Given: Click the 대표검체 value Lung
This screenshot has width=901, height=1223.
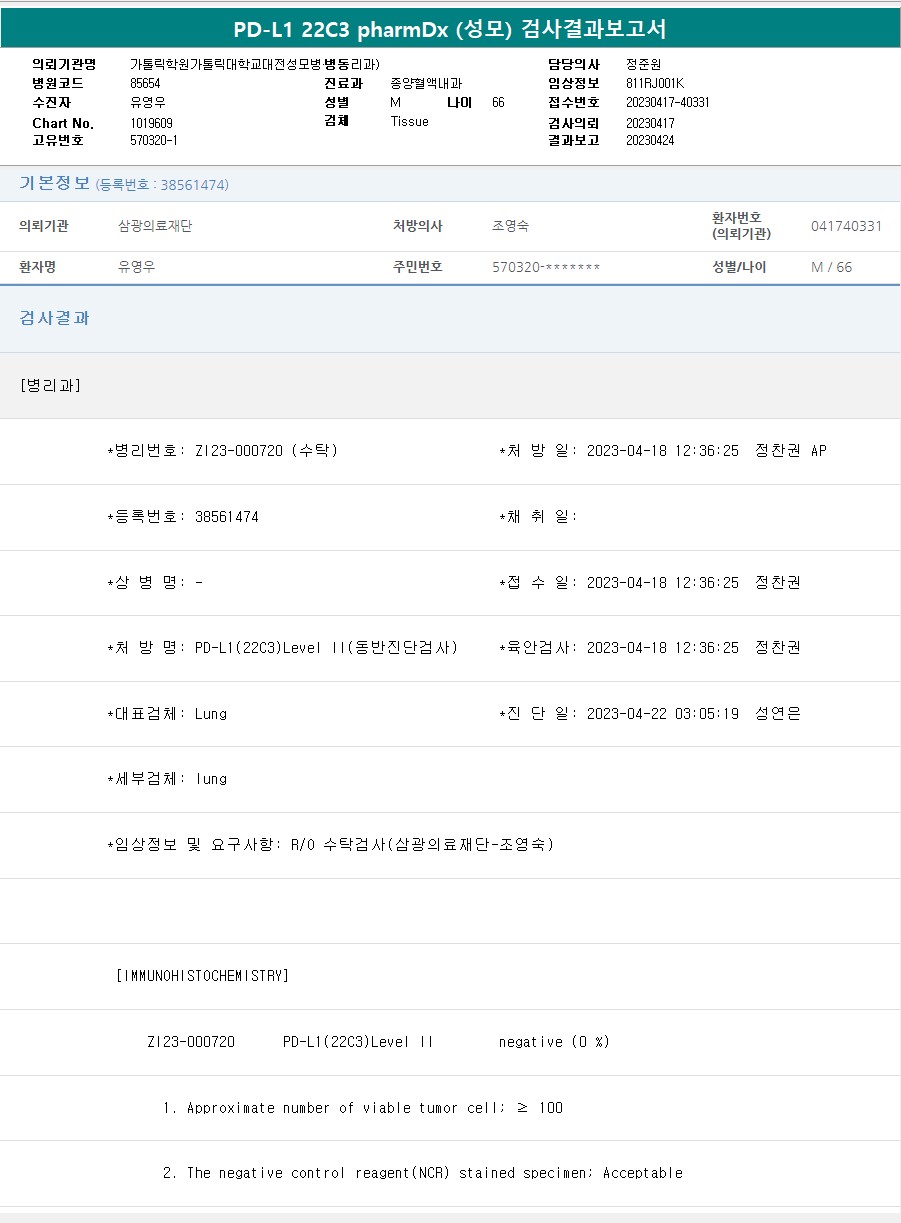Looking at the screenshot, I should pyautogui.click(x=210, y=713).
